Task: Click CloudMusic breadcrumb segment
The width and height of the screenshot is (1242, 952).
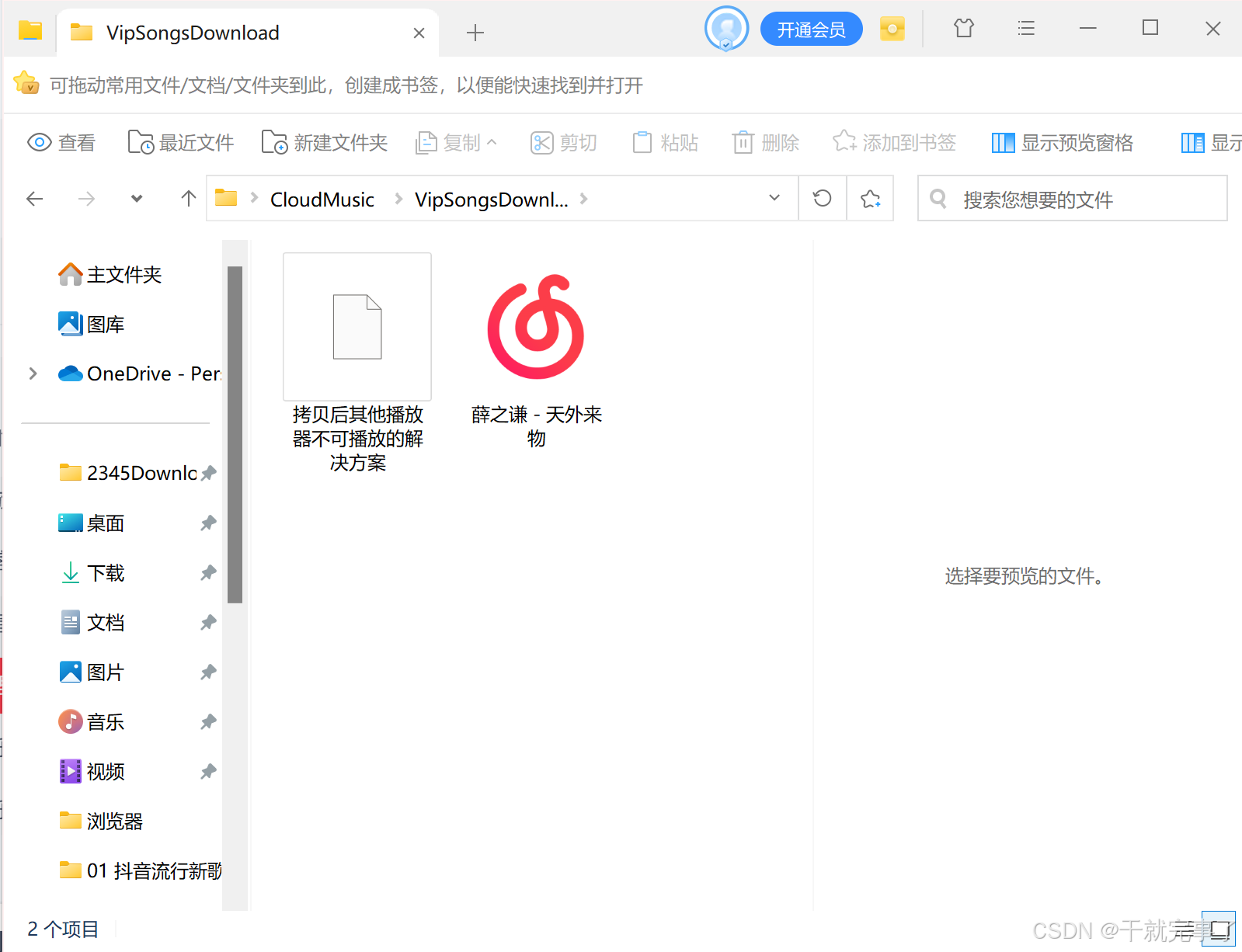Action: coord(322,200)
